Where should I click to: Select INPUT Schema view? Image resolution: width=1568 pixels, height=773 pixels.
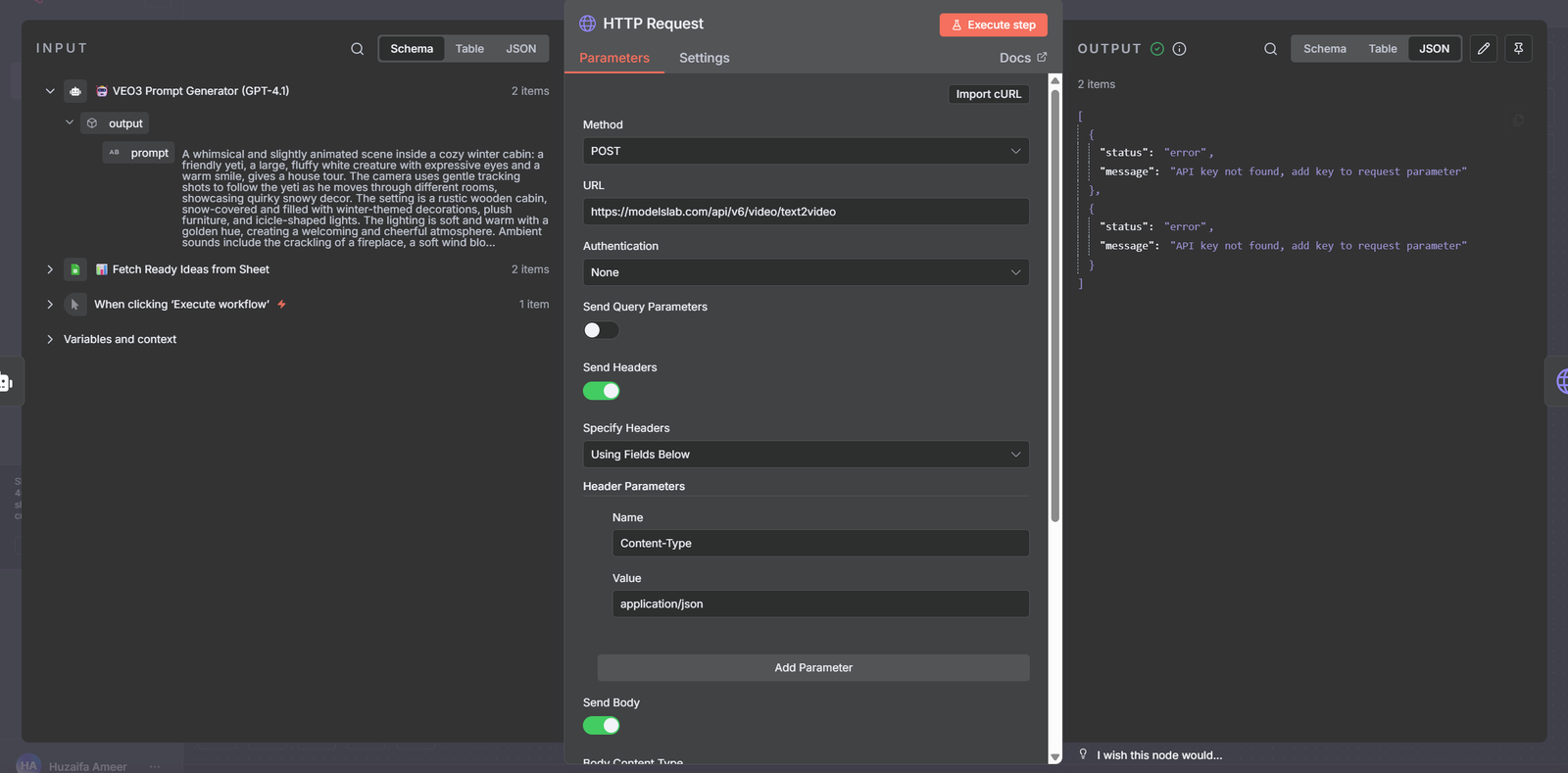[x=412, y=49]
